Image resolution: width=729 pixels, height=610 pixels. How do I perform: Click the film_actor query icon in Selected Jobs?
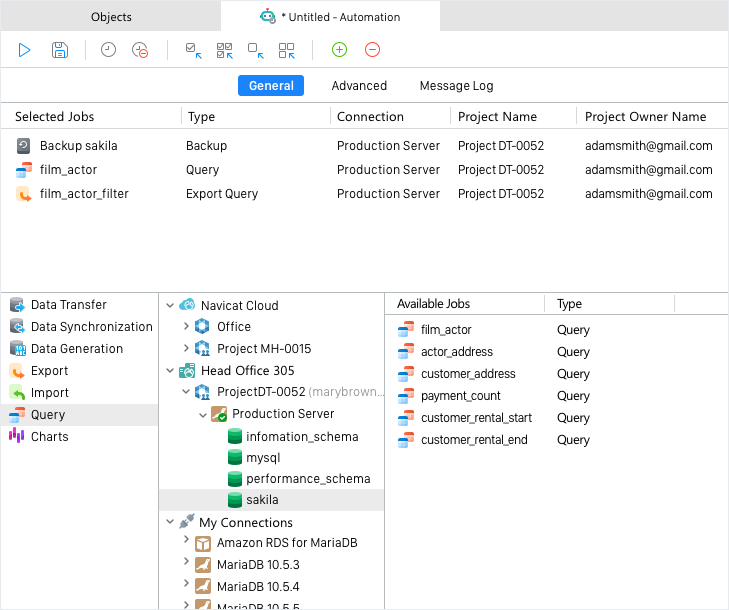pos(24,170)
